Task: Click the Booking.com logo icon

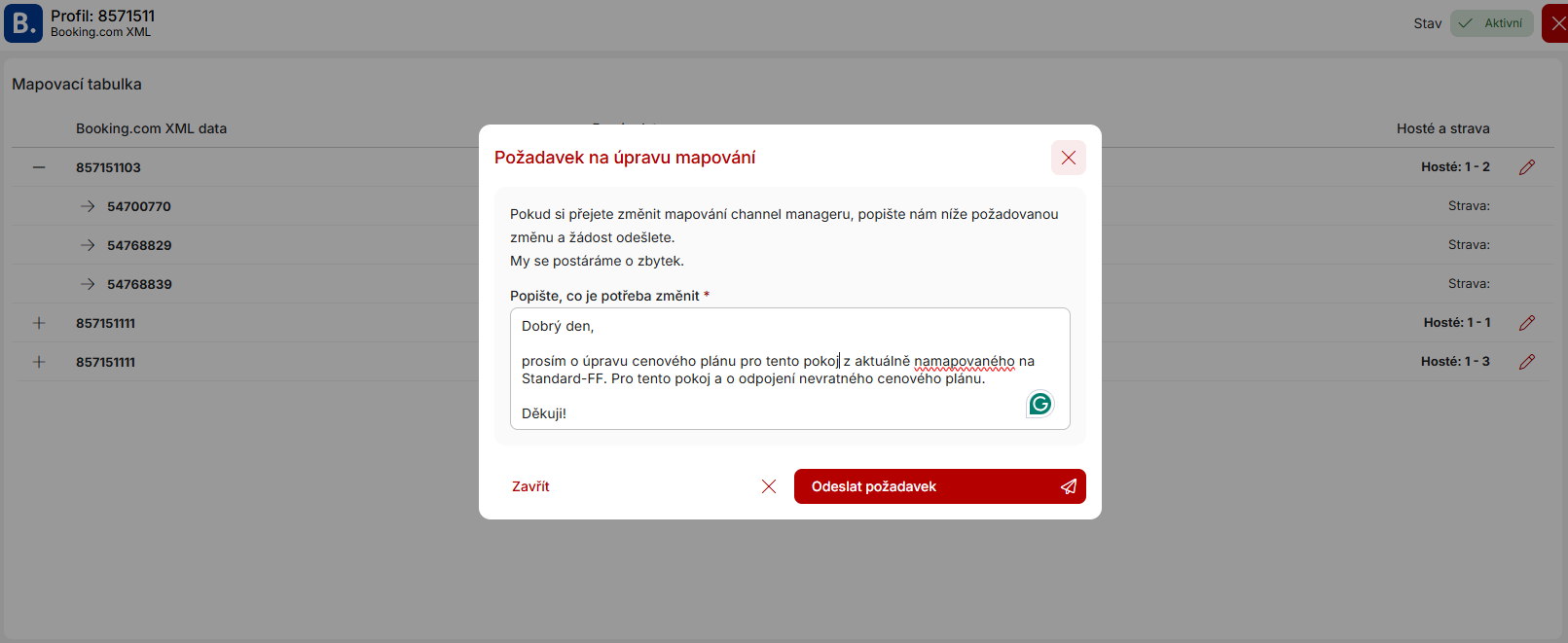Action: tap(23, 23)
